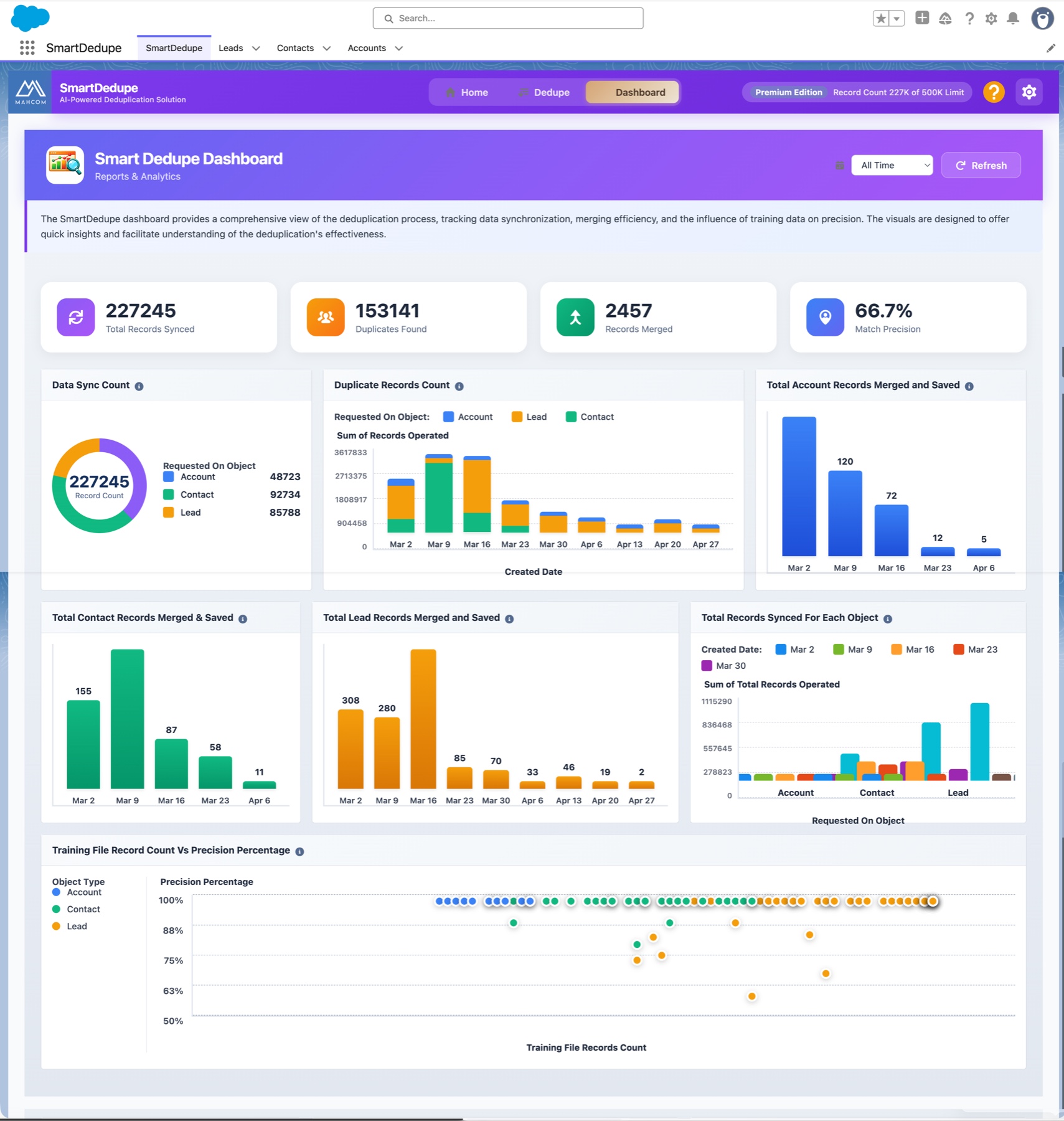Open SmartDedupe settings gear in the purple banner
The width and height of the screenshot is (1064, 1121).
[1030, 92]
